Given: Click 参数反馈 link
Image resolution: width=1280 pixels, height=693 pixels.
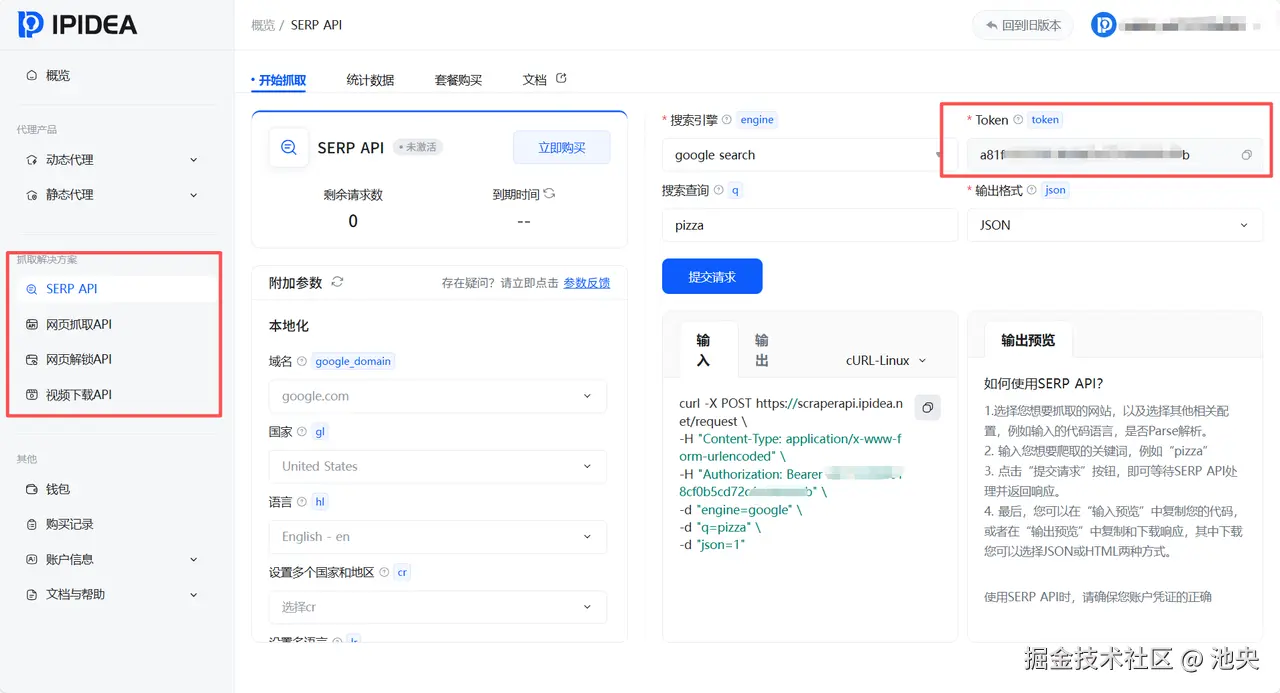Looking at the screenshot, I should [x=587, y=283].
